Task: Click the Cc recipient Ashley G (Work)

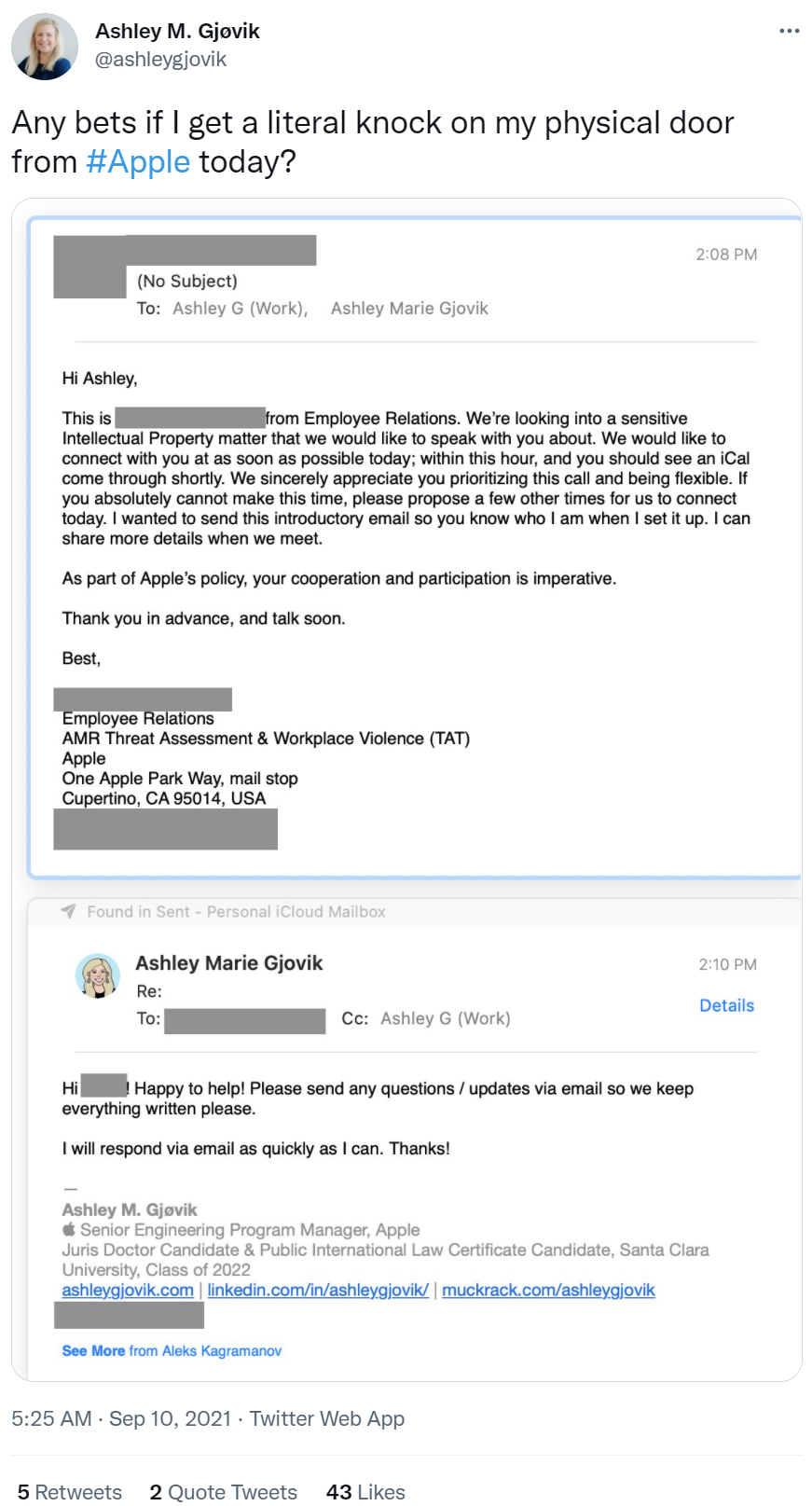Action: [x=445, y=1018]
